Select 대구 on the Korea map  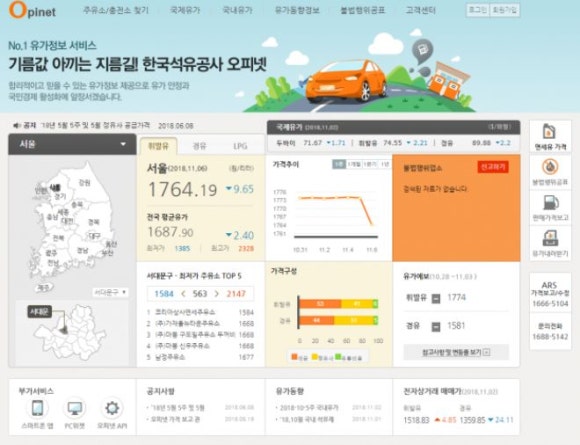click(x=95, y=236)
